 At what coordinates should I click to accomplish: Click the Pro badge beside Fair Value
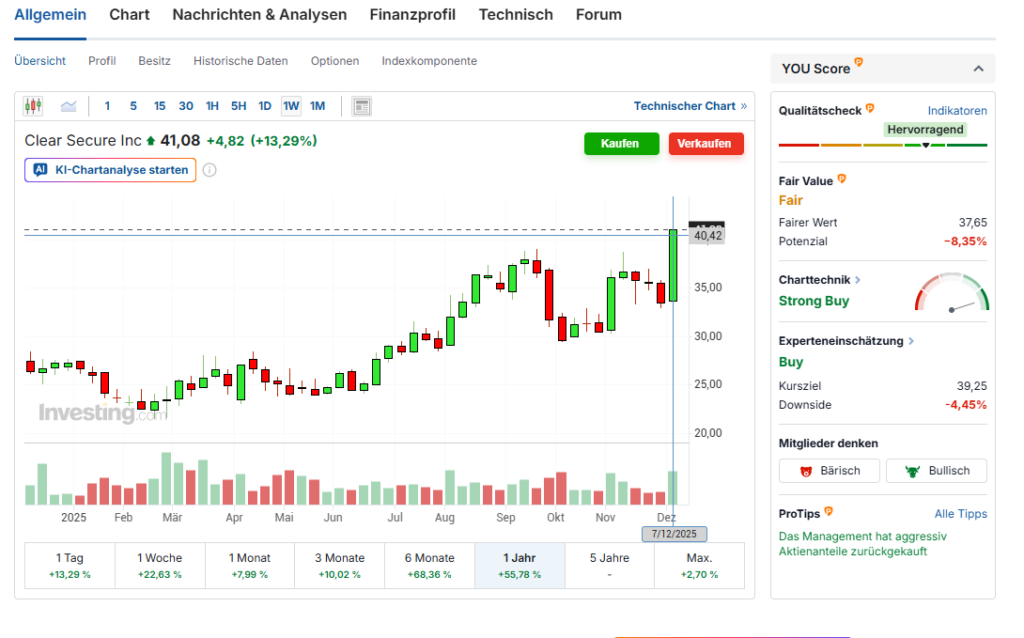[x=842, y=179]
